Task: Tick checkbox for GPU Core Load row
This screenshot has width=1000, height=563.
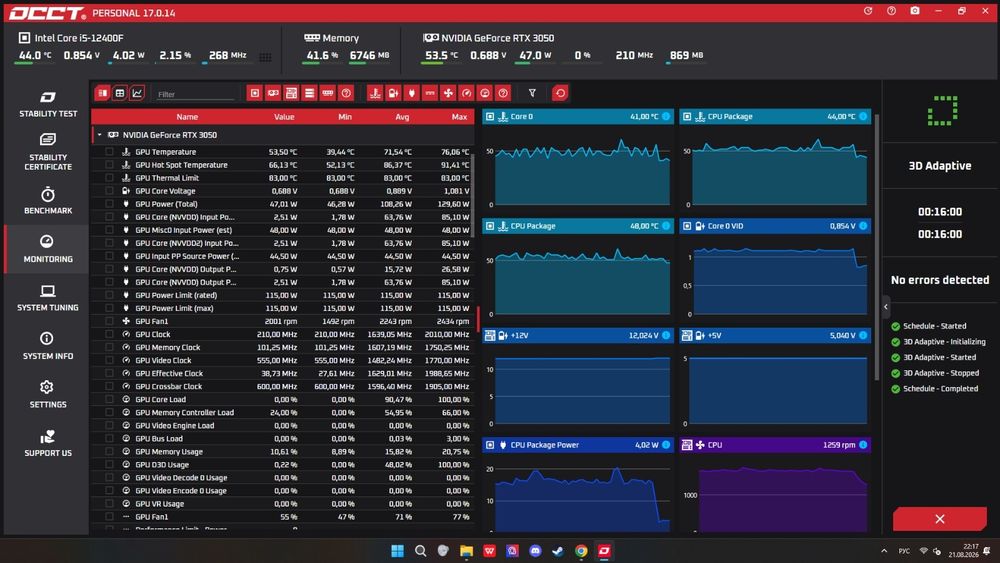Action: pos(109,400)
